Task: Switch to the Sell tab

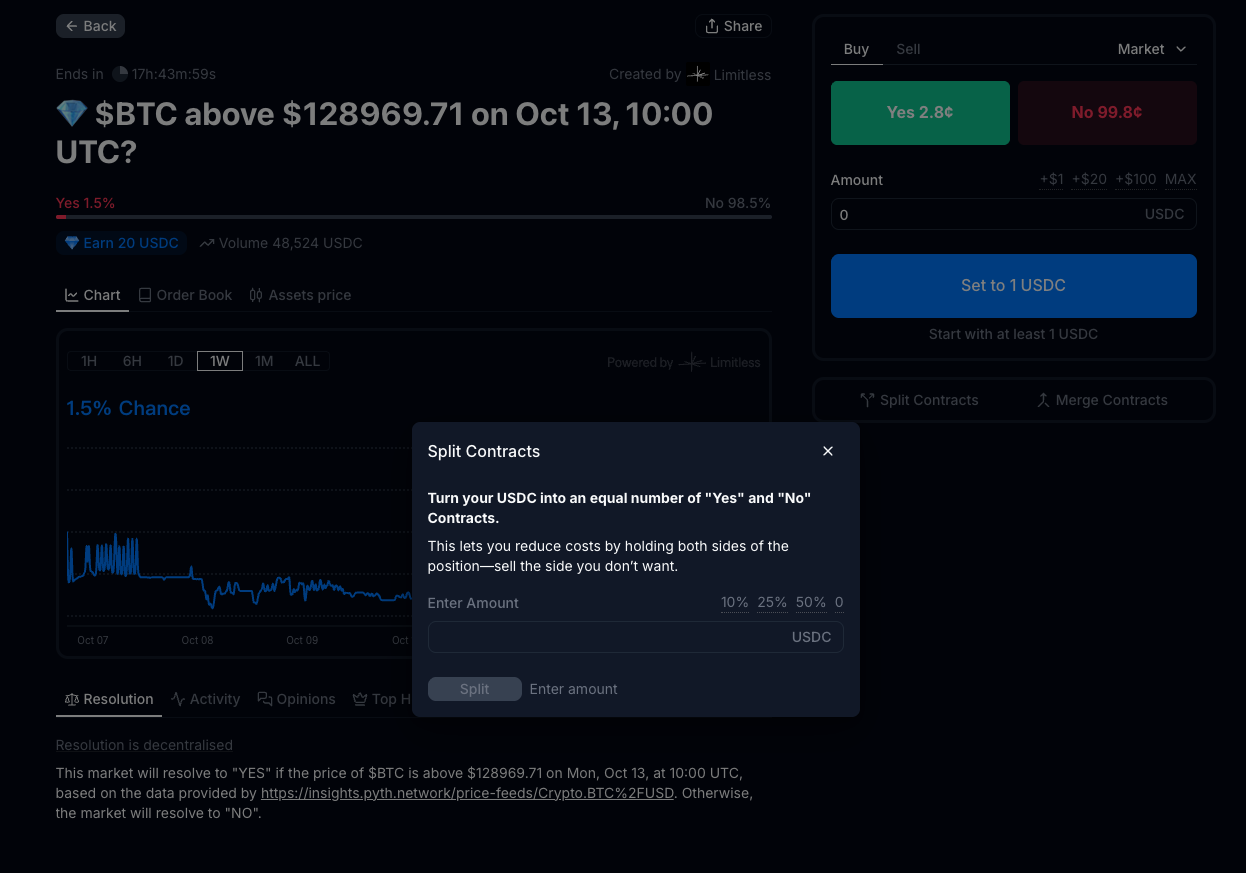Action: (x=908, y=49)
